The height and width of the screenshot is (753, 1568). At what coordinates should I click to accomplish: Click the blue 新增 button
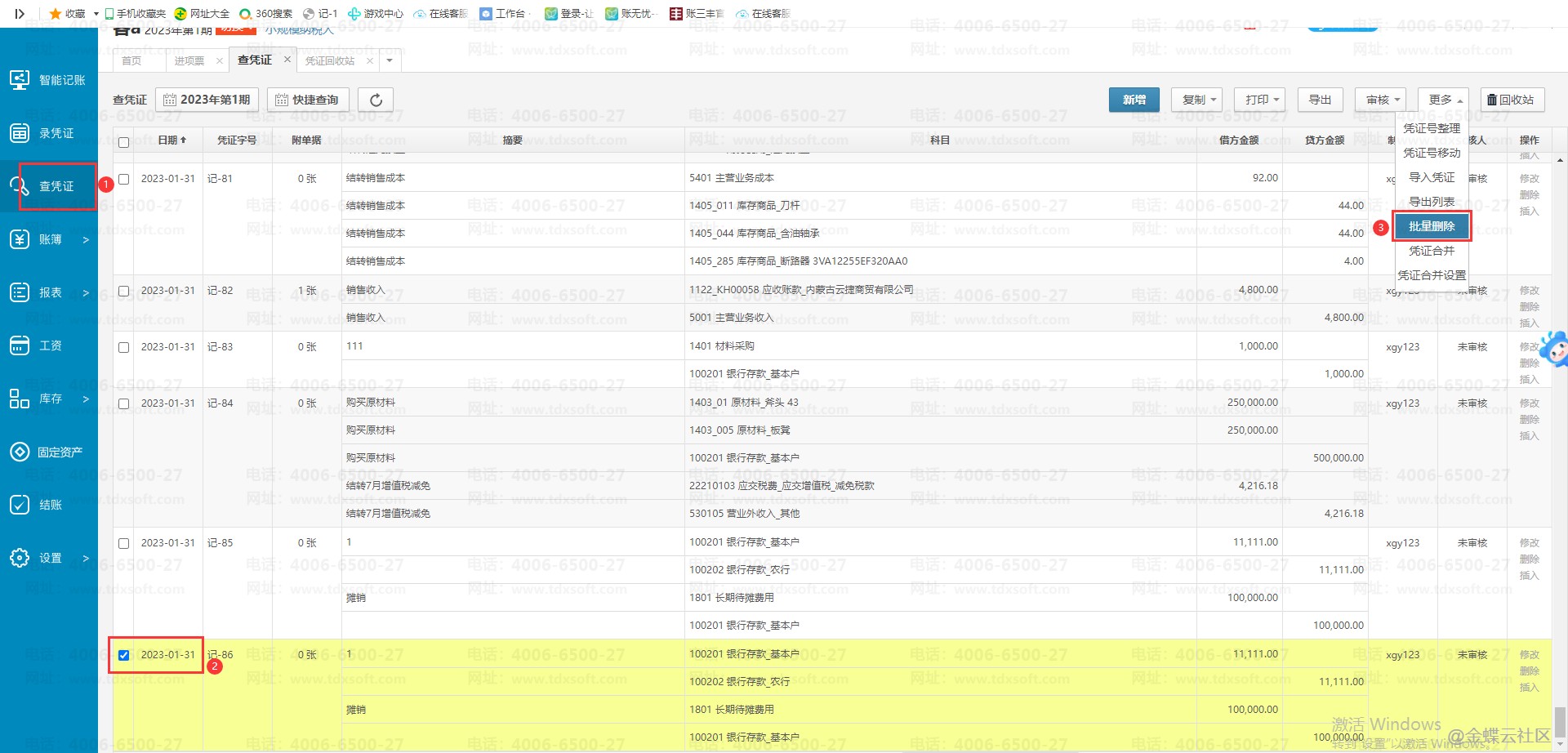[x=1134, y=100]
